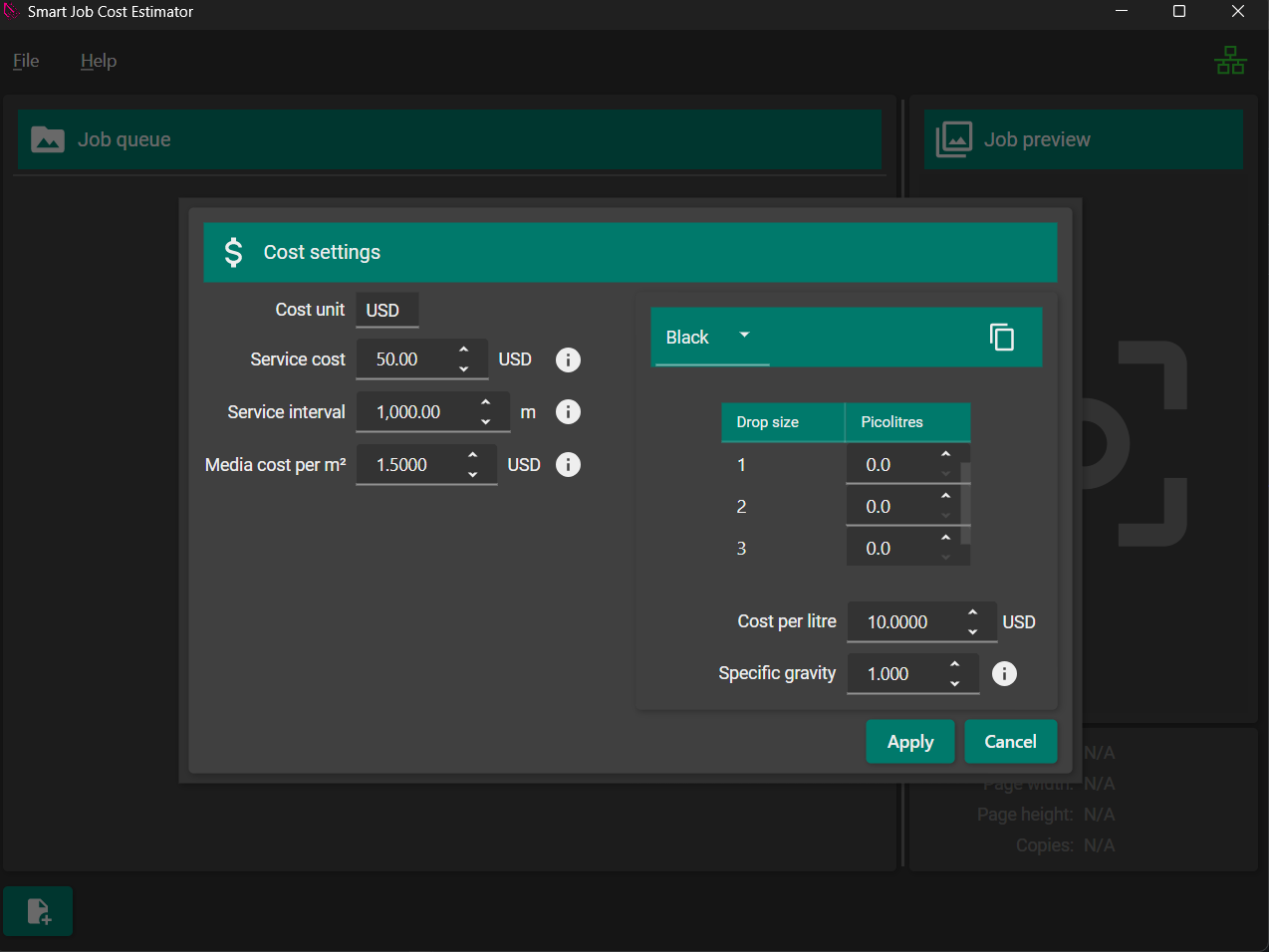
Task: Copy ink settings using the duplicate icon
Action: (x=1001, y=337)
